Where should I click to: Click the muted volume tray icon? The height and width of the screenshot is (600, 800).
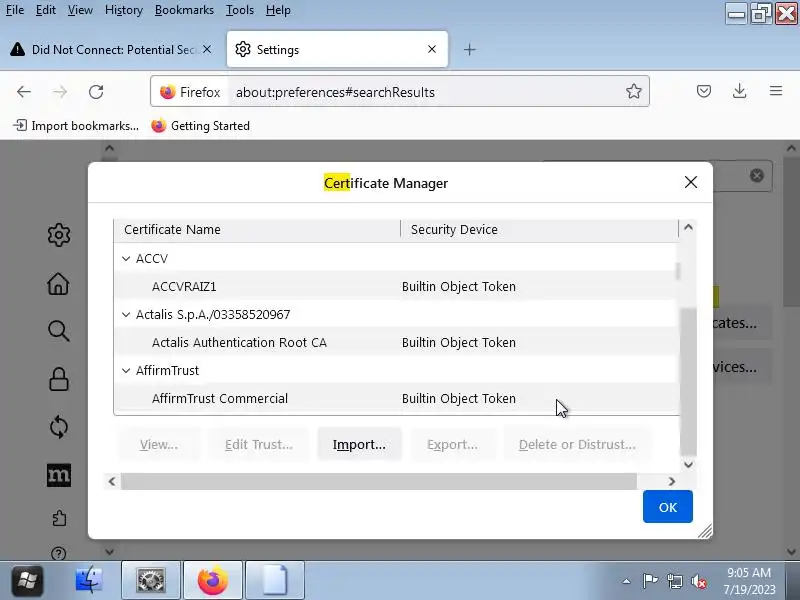pos(698,581)
